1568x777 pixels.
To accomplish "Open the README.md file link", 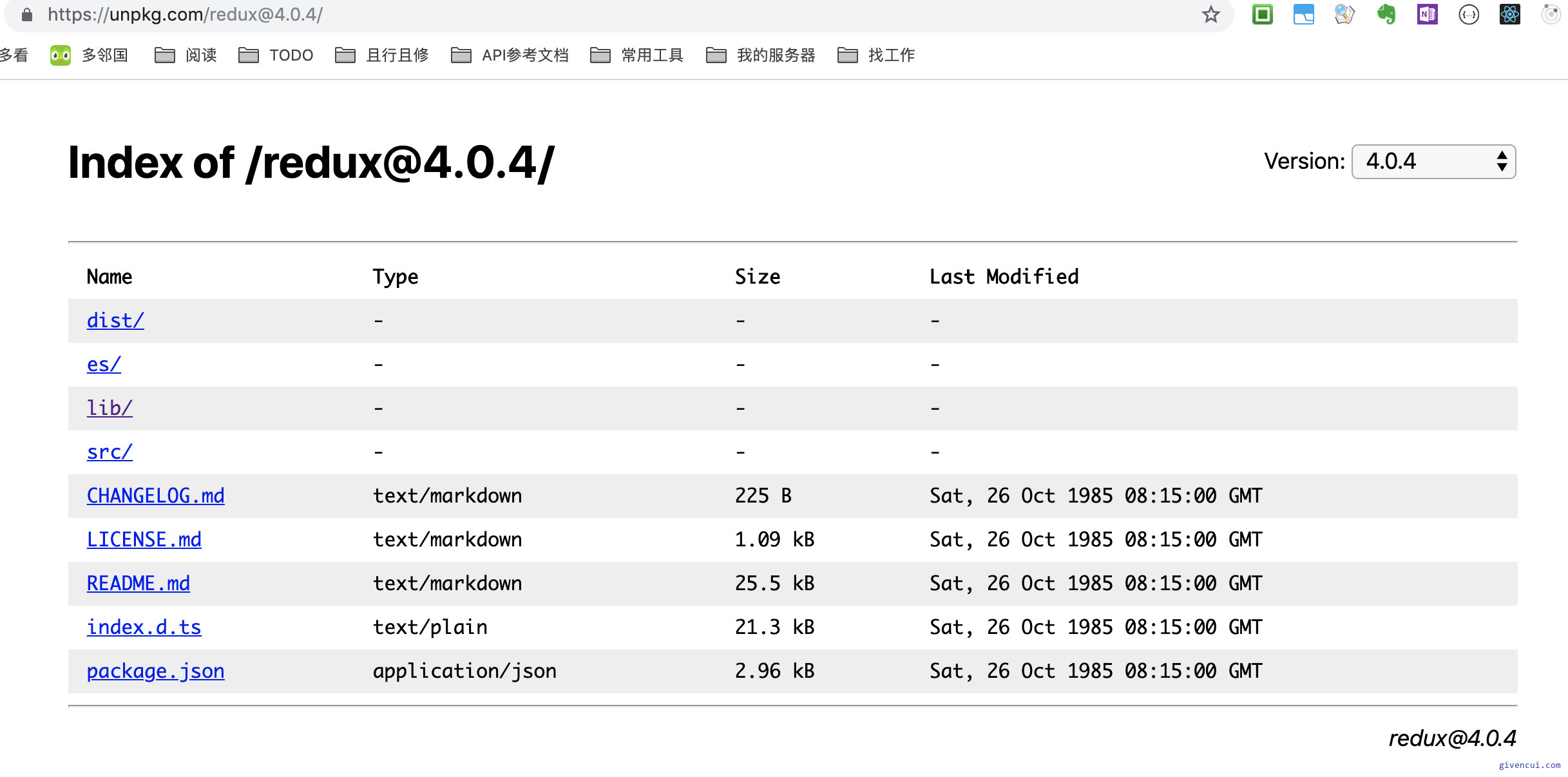I will pos(138,583).
